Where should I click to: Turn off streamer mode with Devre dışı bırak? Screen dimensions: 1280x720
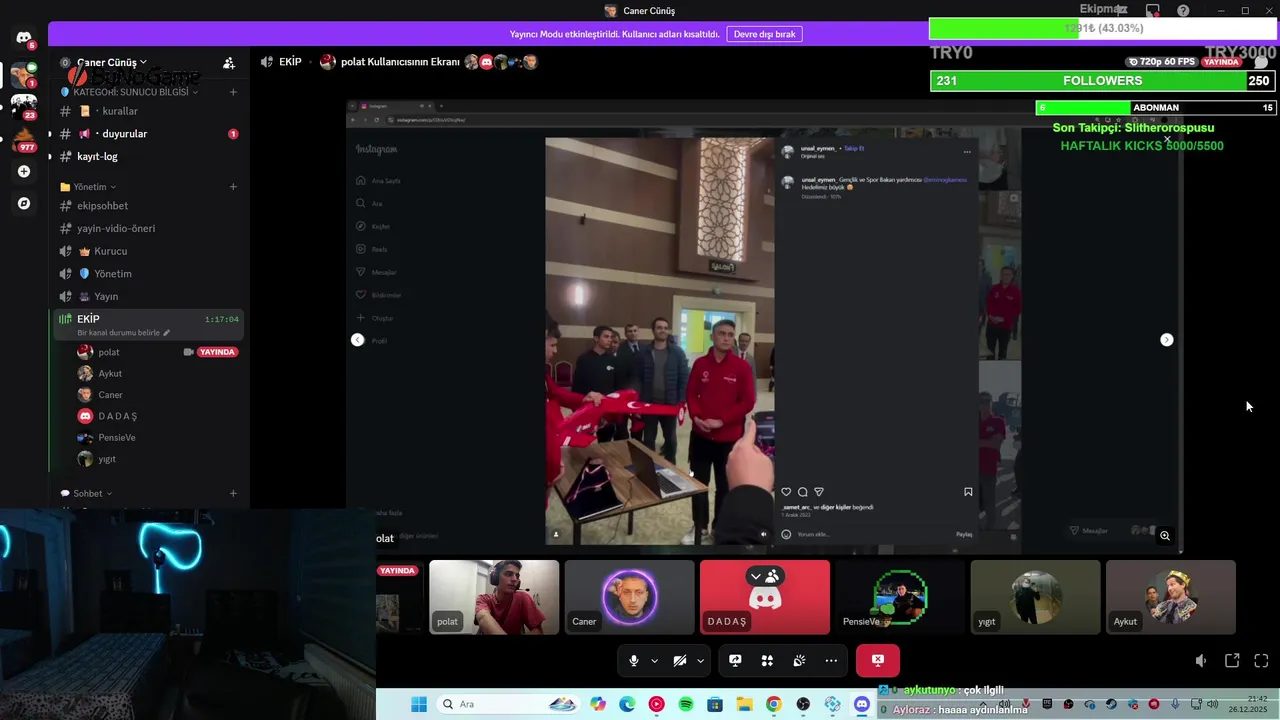(x=764, y=34)
